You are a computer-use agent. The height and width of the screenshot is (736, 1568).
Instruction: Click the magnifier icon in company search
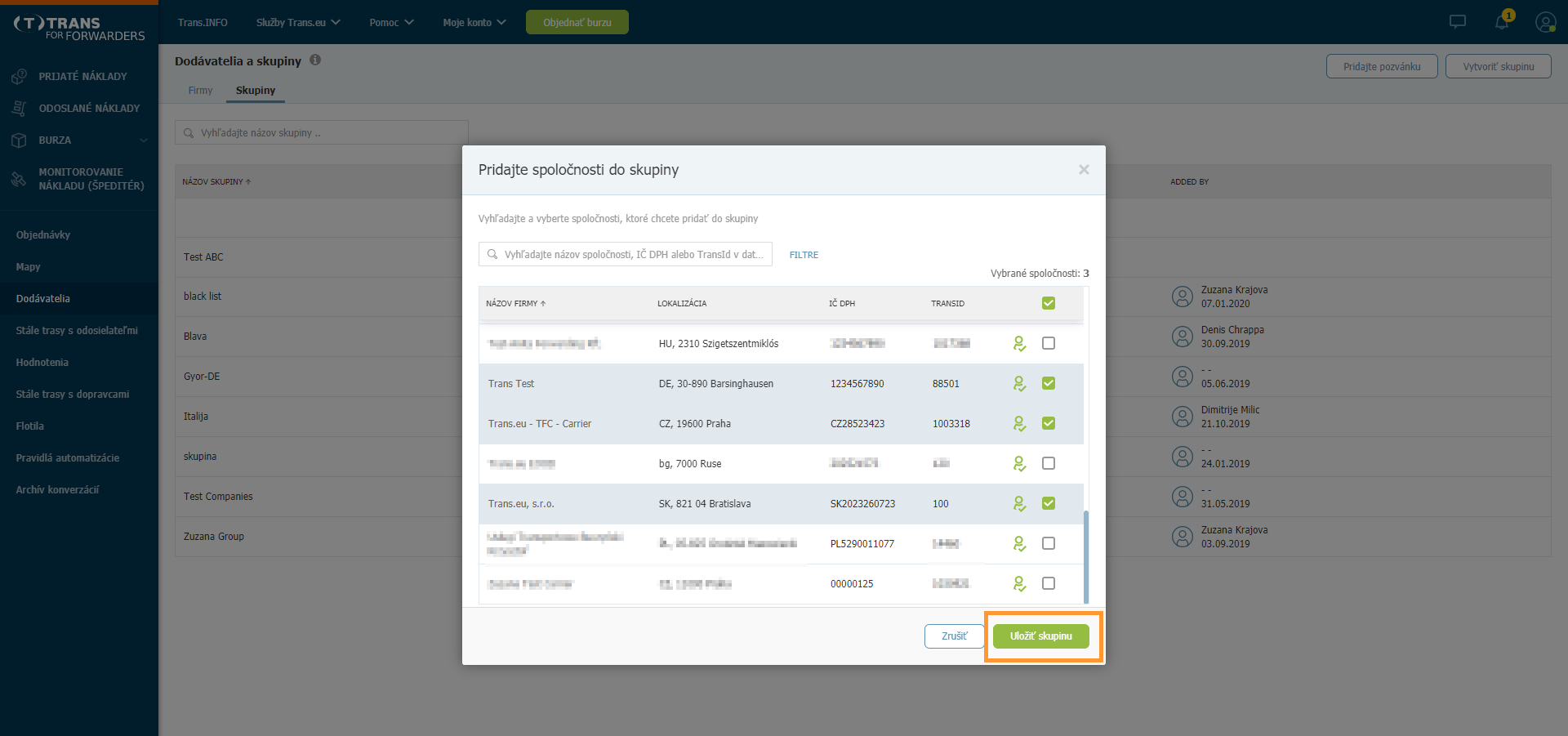point(492,254)
